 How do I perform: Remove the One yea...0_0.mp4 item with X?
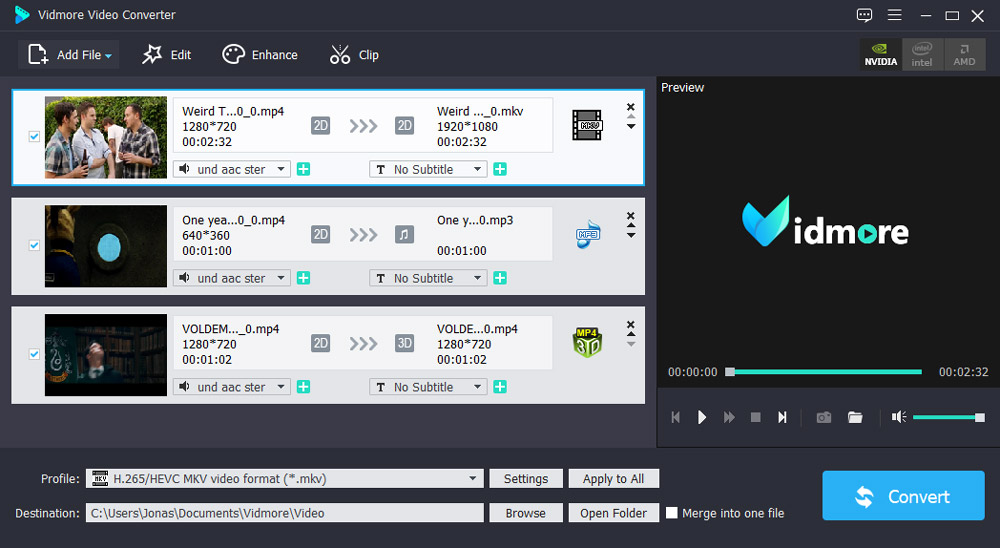631,216
